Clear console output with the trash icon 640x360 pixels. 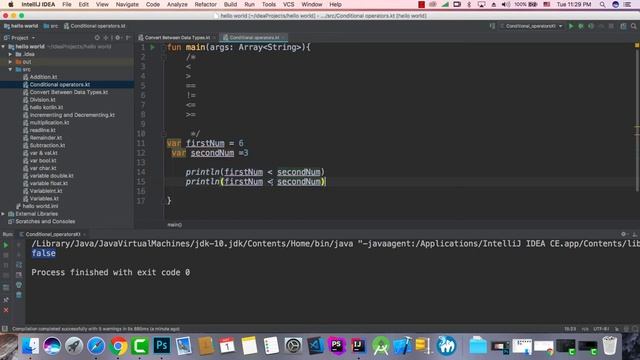(19, 295)
